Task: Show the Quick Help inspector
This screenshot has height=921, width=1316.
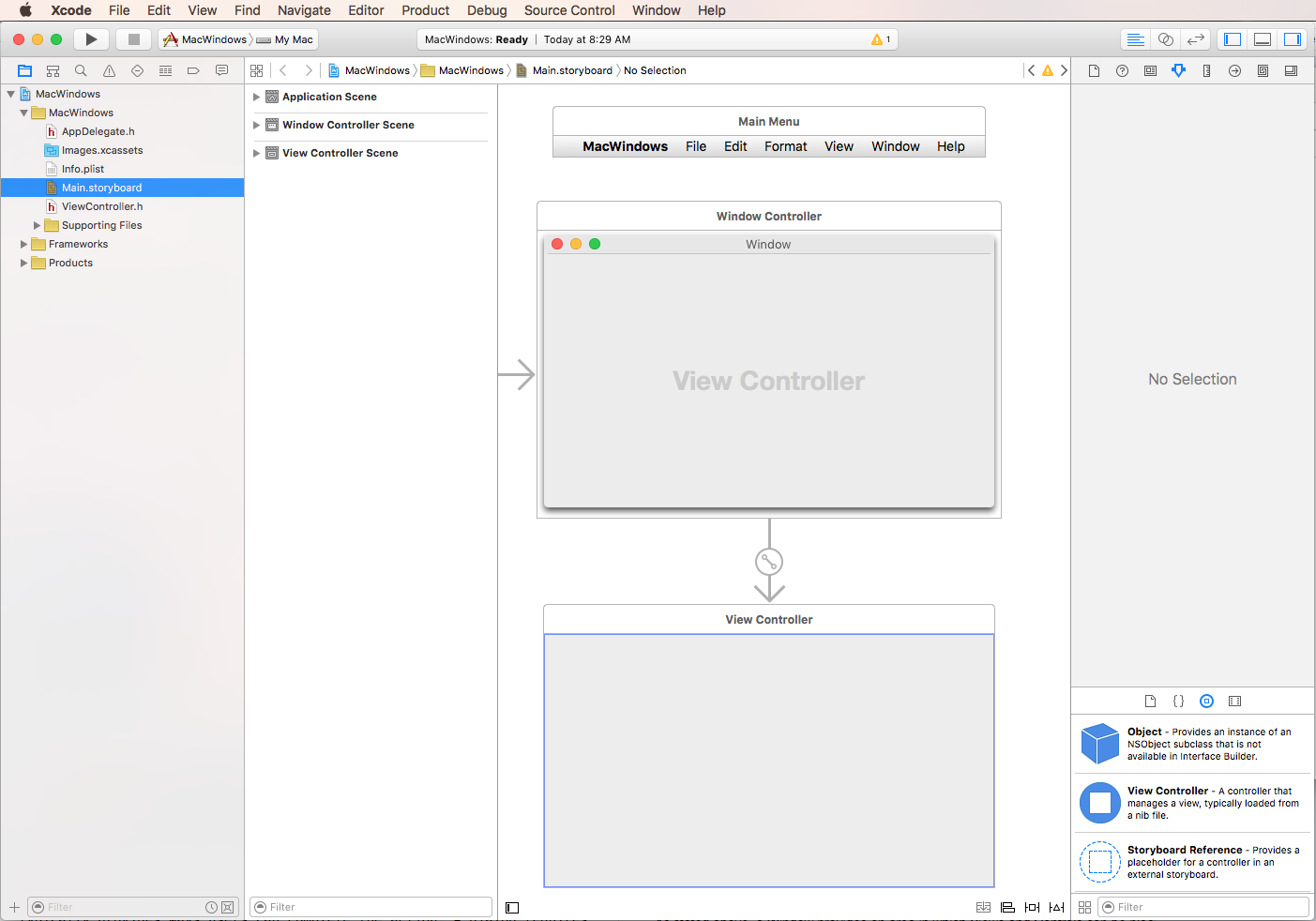Action: coord(1122,70)
